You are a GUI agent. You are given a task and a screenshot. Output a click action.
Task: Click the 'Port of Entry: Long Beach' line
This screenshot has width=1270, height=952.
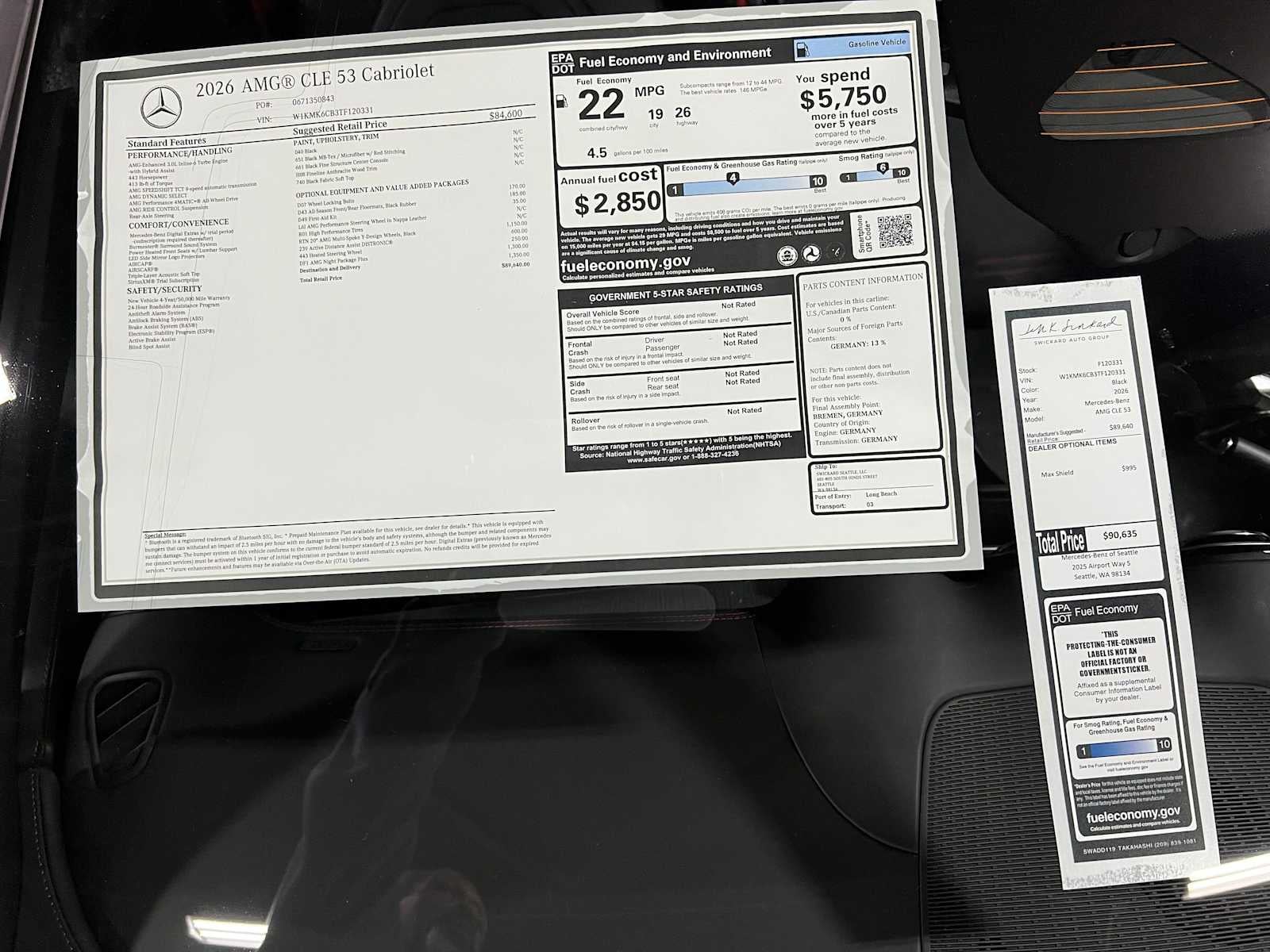point(856,494)
